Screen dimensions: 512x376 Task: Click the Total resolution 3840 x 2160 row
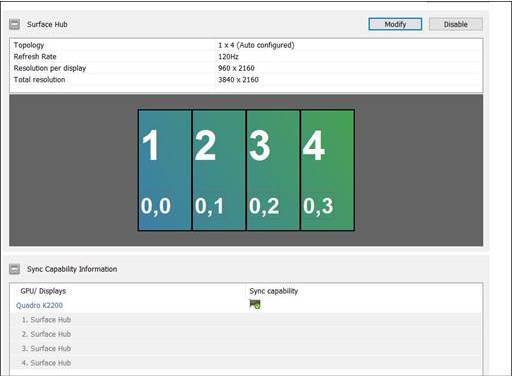246,80
